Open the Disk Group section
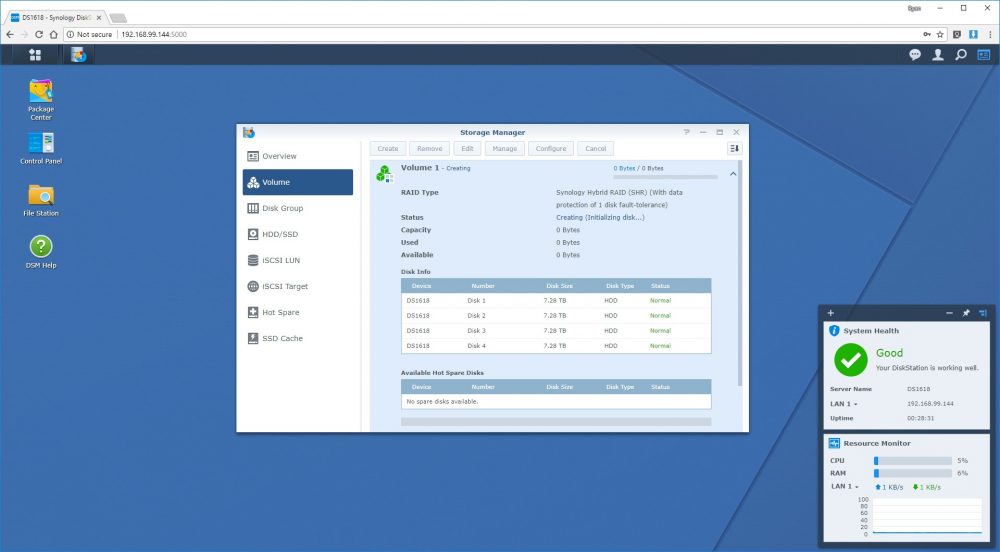1000x552 pixels. [x=298, y=208]
